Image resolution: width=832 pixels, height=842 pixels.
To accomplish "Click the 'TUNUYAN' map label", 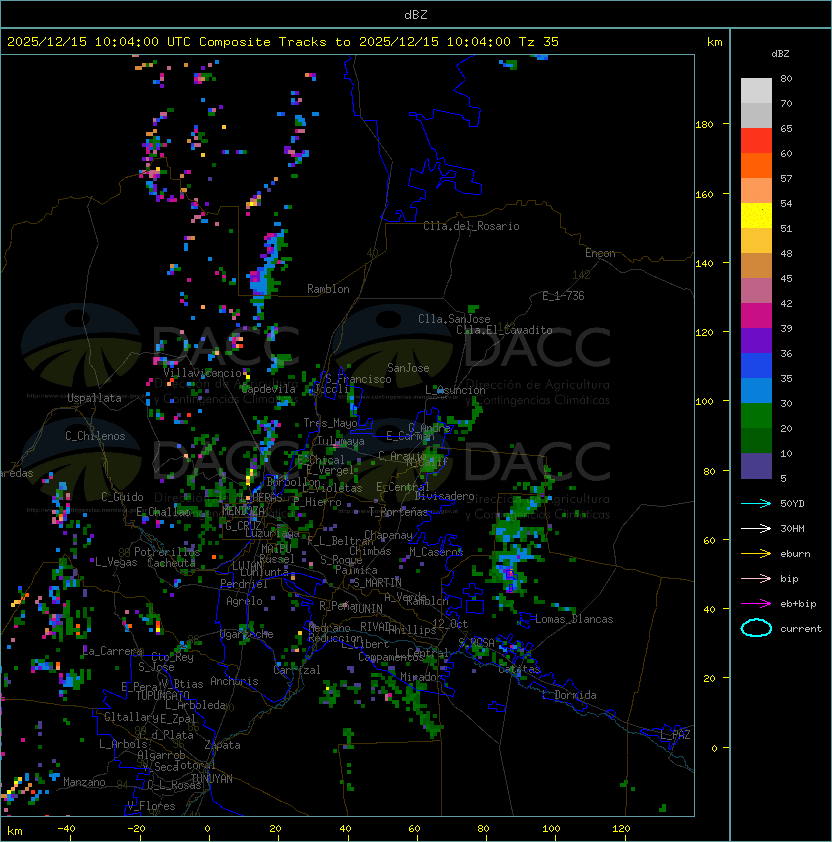I will [212, 779].
